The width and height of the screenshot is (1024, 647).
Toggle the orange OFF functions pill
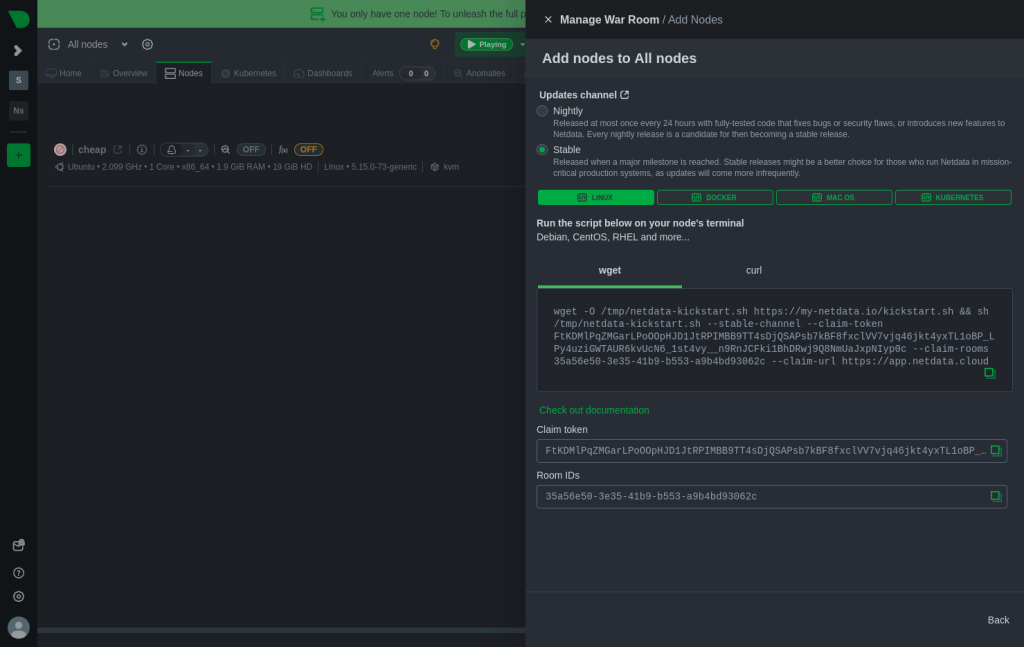(x=308, y=150)
